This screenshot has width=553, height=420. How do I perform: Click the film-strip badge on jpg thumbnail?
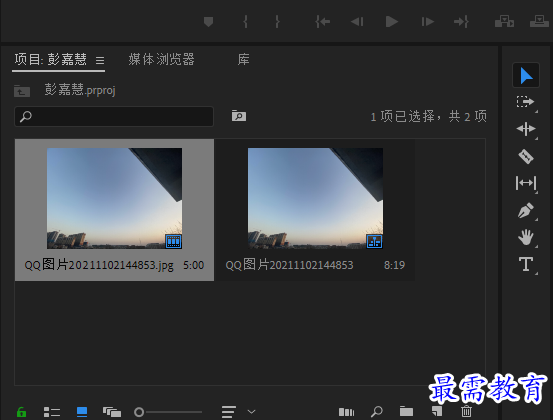(x=174, y=242)
